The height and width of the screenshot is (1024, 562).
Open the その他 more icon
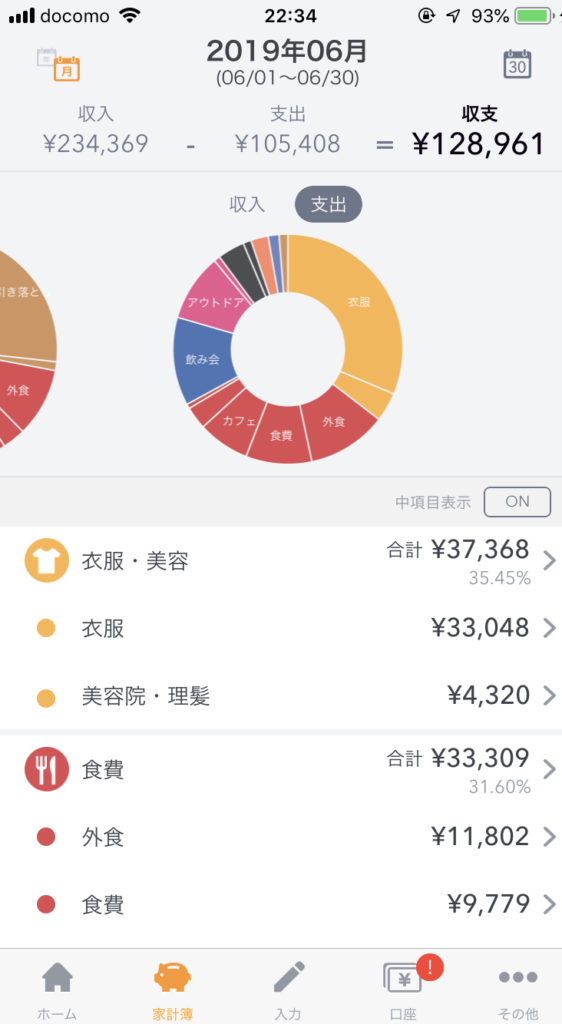(x=518, y=978)
